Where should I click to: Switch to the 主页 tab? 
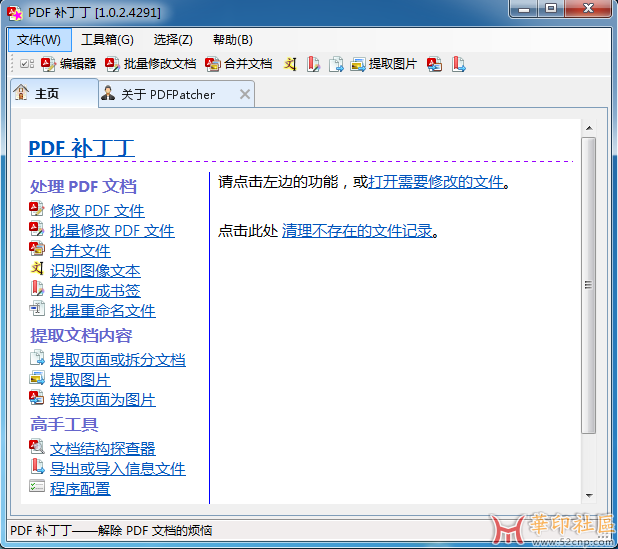point(54,93)
